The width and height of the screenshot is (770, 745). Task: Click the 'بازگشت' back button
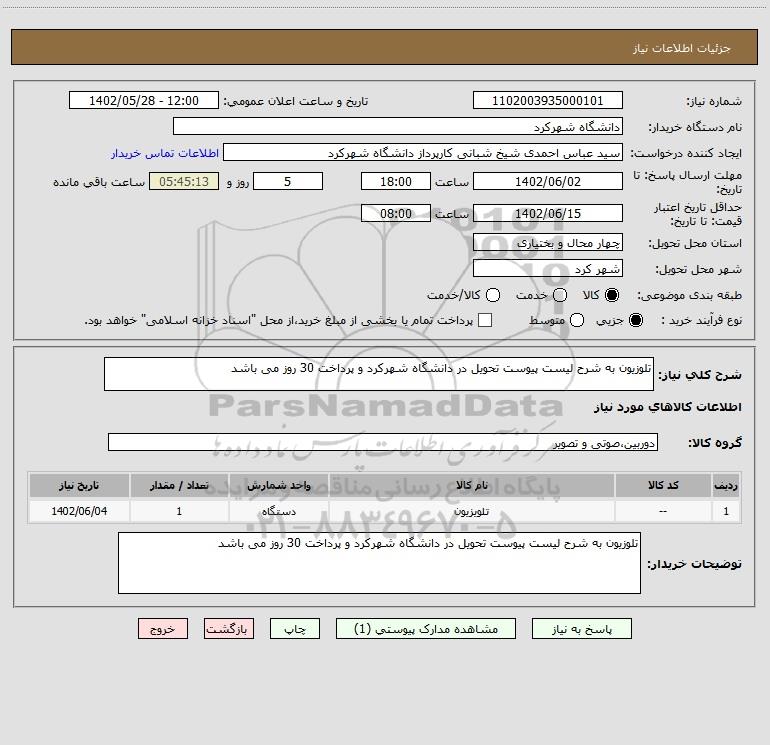(x=229, y=629)
